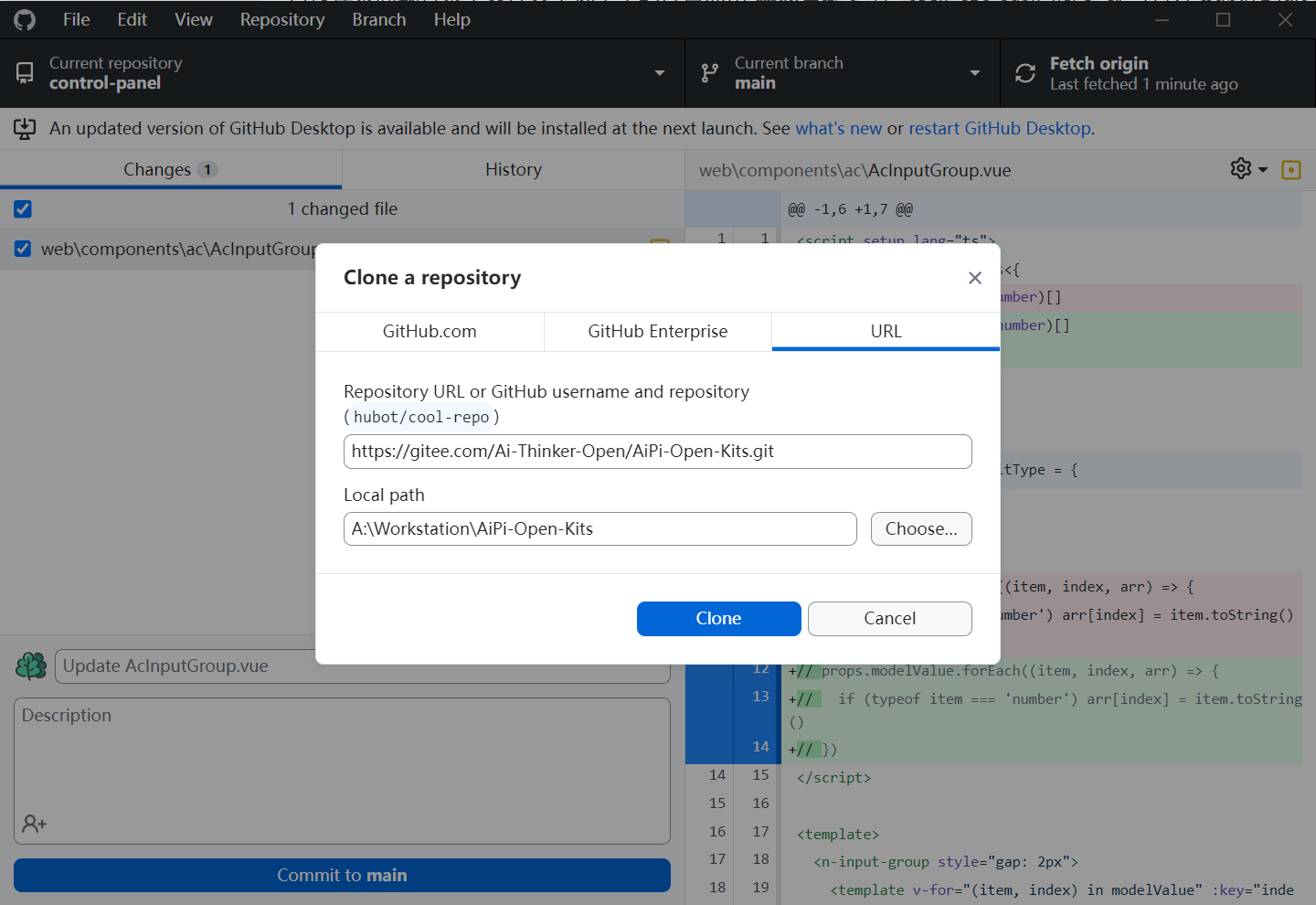Click the Fetch origin button
The height and width of the screenshot is (905, 1316).
tap(1158, 73)
